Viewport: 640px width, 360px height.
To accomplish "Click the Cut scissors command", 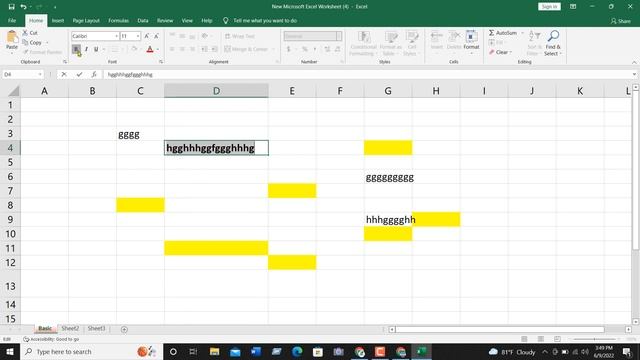I will (x=30, y=33).
